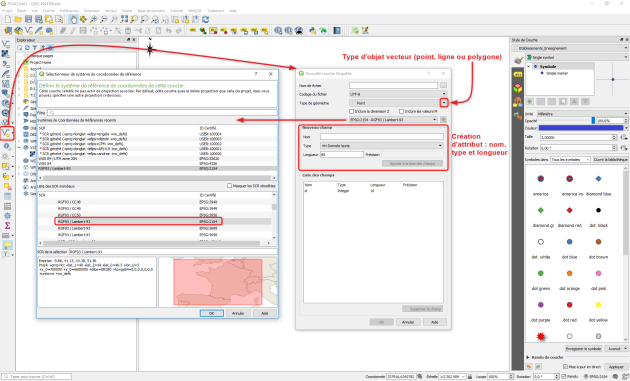Tick the Masquer les SCR obsolètes checkbox
The width and height of the screenshot is (630, 381).
(x=229, y=186)
